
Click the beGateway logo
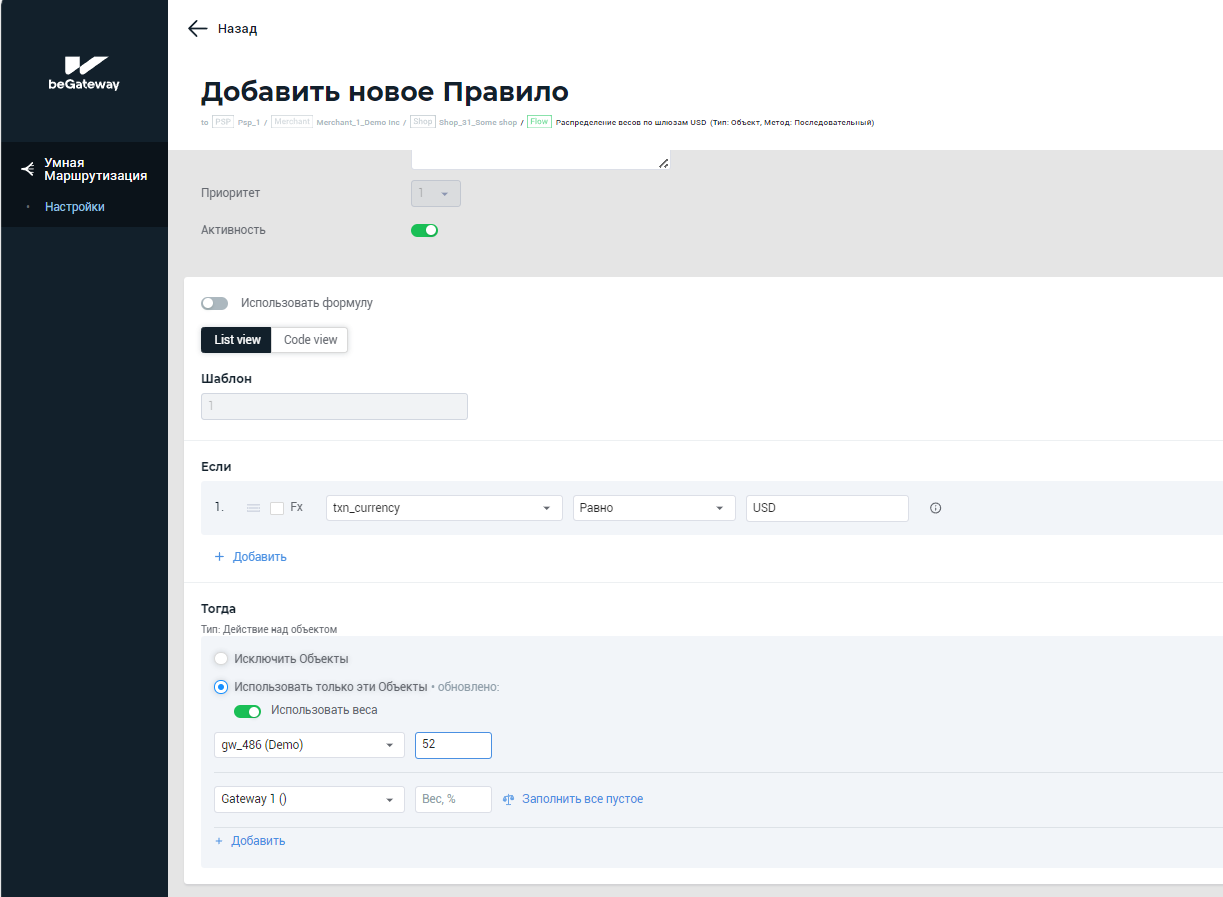84,73
